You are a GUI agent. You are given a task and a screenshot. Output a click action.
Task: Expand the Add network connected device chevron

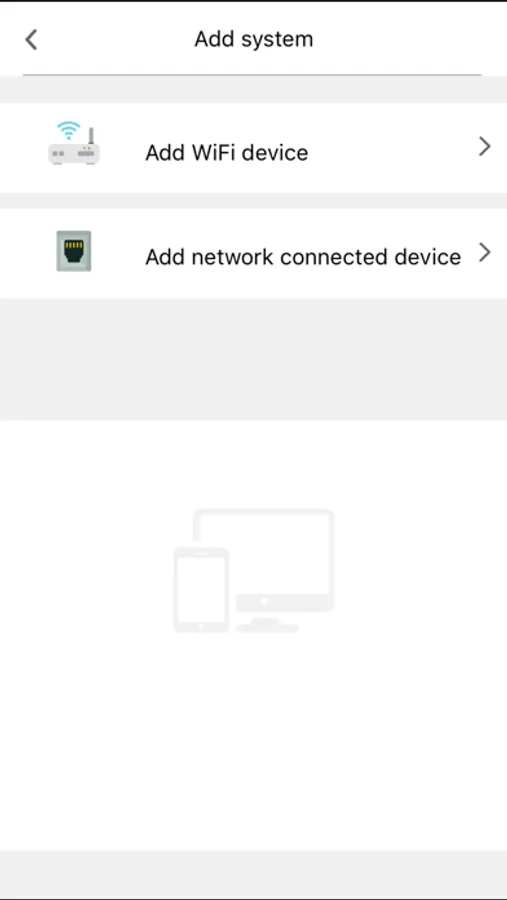pos(485,252)
